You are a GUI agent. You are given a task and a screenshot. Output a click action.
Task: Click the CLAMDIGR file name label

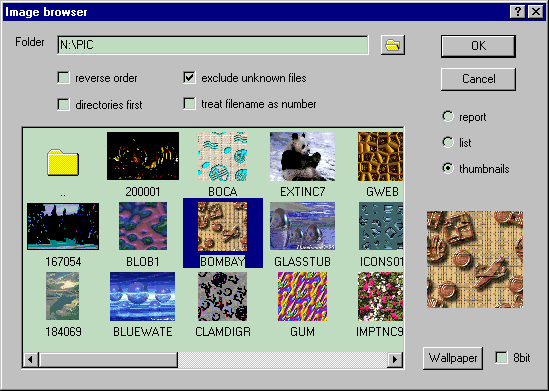click(223, 332)
